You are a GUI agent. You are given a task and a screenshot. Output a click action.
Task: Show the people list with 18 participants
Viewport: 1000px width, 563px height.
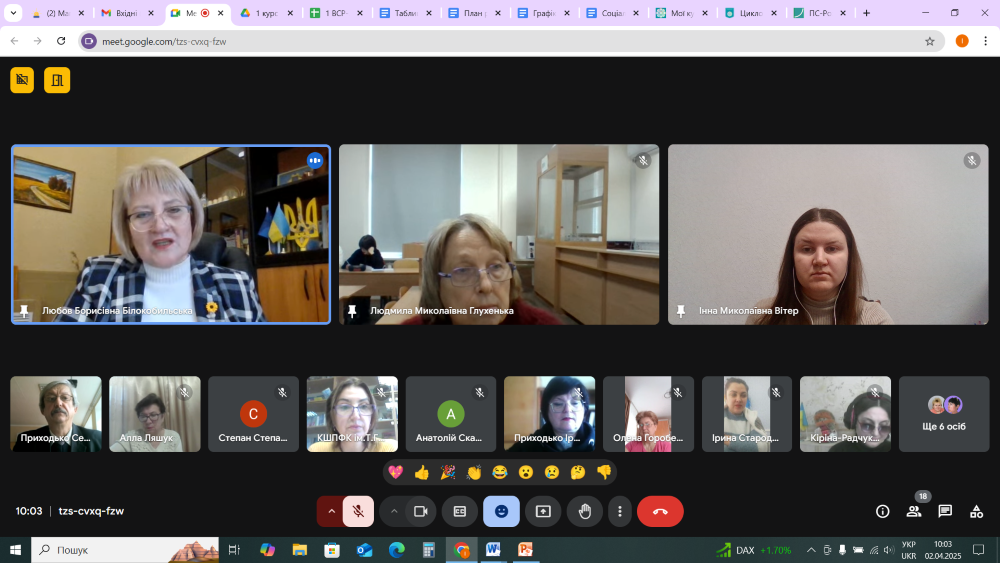[x=914, y=511]
